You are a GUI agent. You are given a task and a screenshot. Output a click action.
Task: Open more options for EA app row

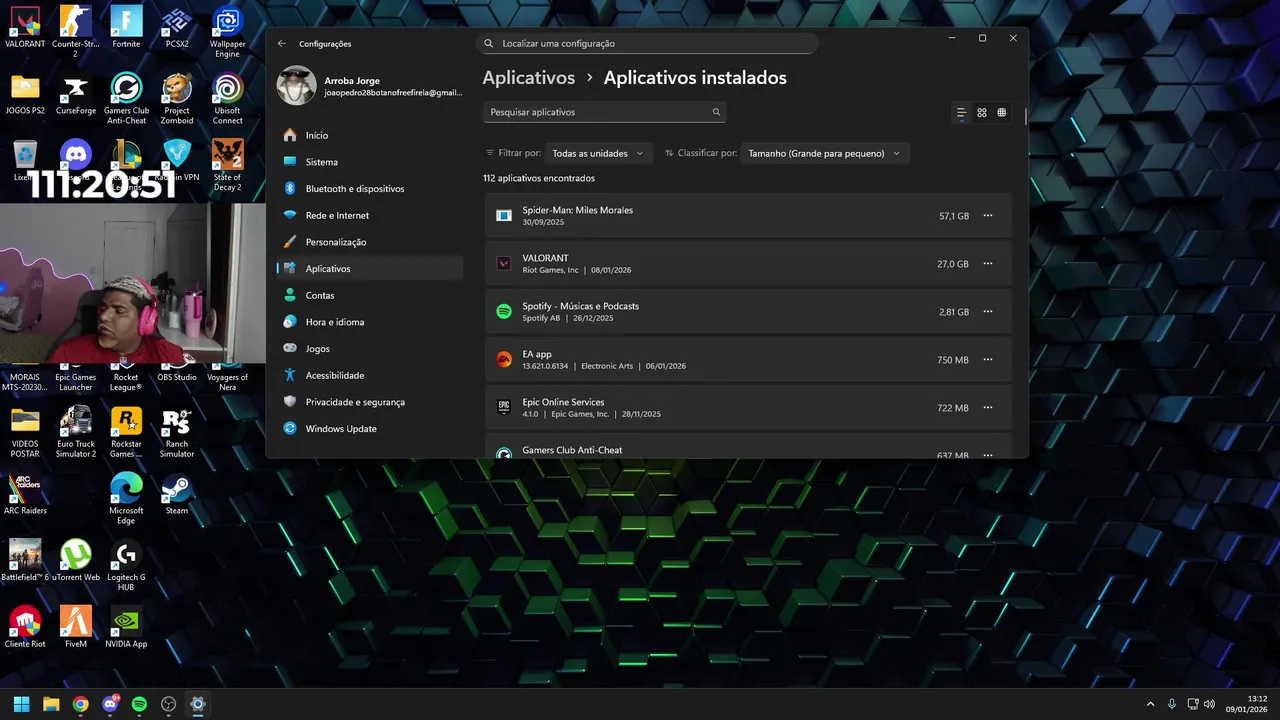988,360
